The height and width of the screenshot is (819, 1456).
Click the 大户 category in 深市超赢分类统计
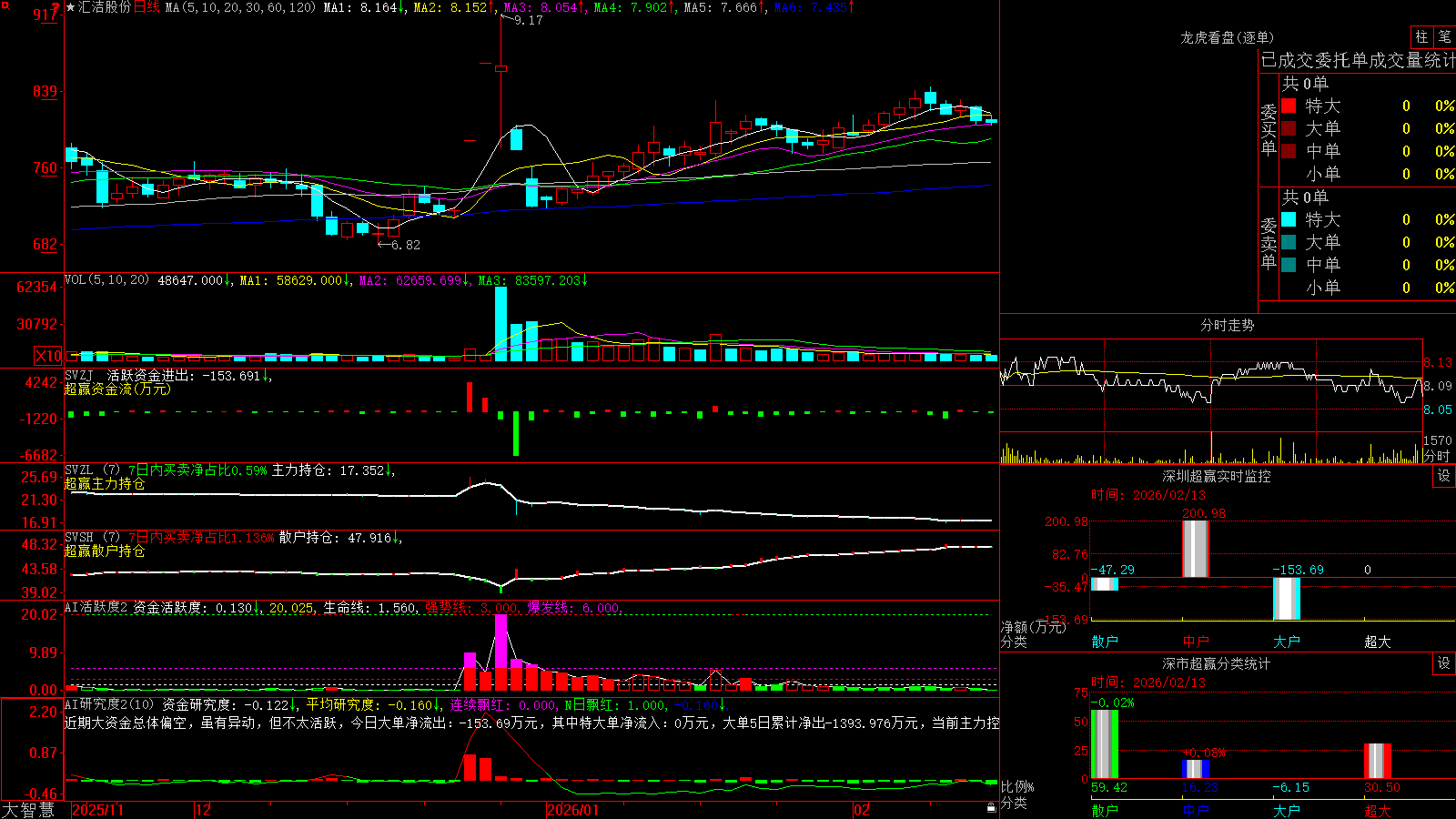(1287, 810)
